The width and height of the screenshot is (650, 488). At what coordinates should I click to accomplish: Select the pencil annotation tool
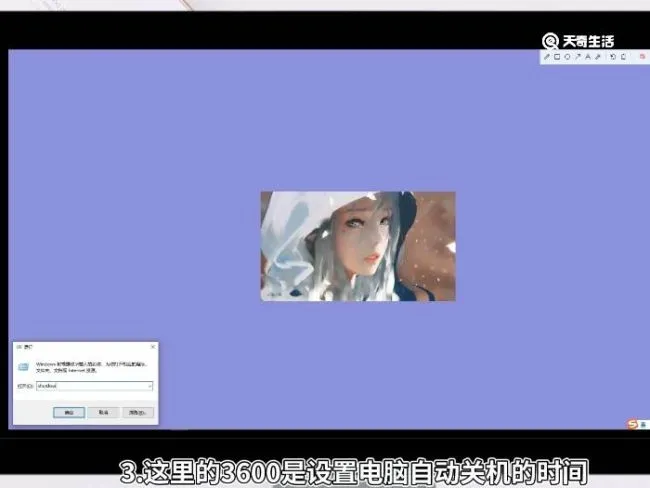click(x=547, y=57)
